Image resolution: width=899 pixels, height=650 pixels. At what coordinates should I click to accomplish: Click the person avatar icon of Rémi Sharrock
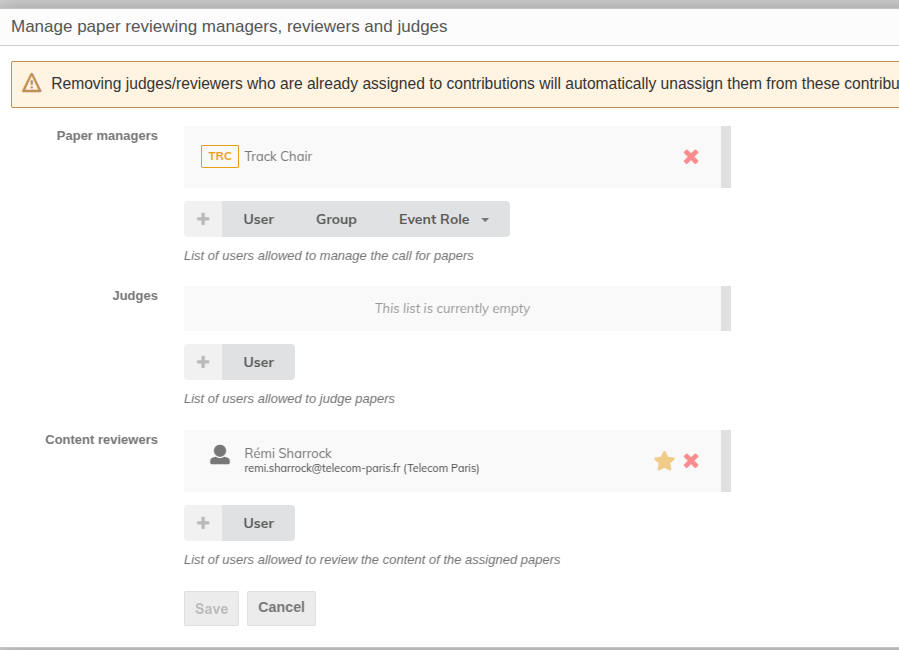[220, 455]
